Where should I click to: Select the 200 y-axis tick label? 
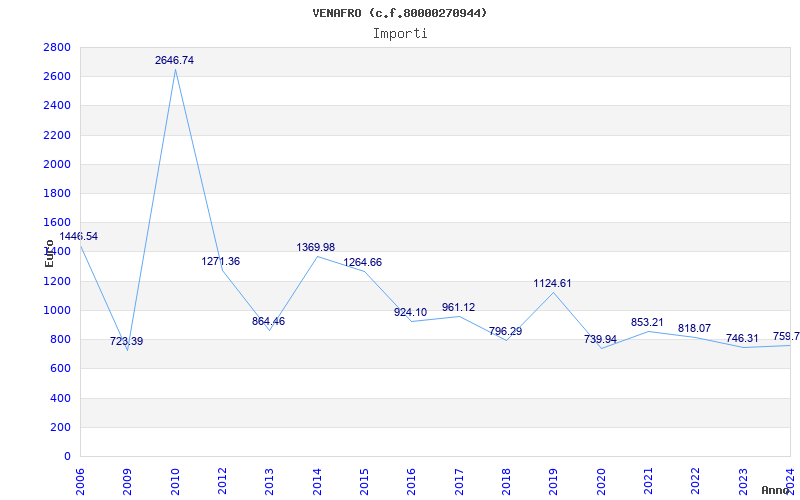[60, 427]
